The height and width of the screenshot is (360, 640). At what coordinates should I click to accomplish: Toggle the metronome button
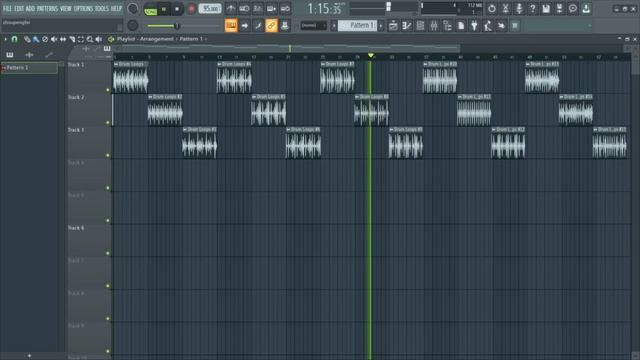click(x=231, y=8)
